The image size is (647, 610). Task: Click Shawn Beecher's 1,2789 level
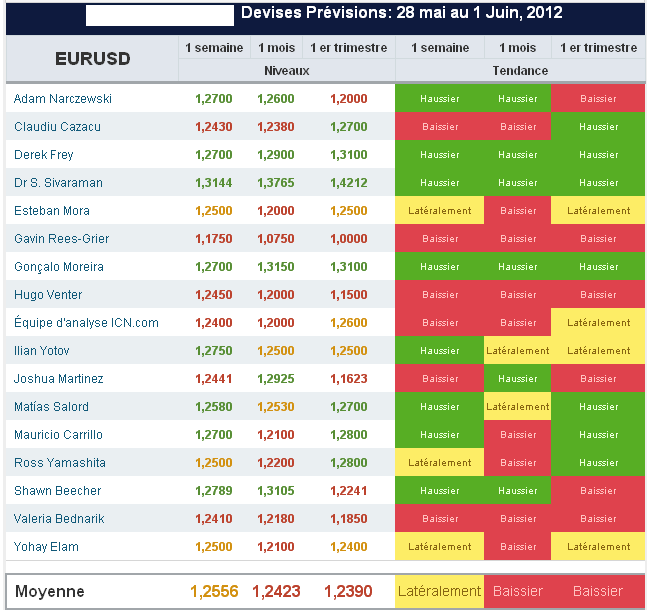[214, 491]
